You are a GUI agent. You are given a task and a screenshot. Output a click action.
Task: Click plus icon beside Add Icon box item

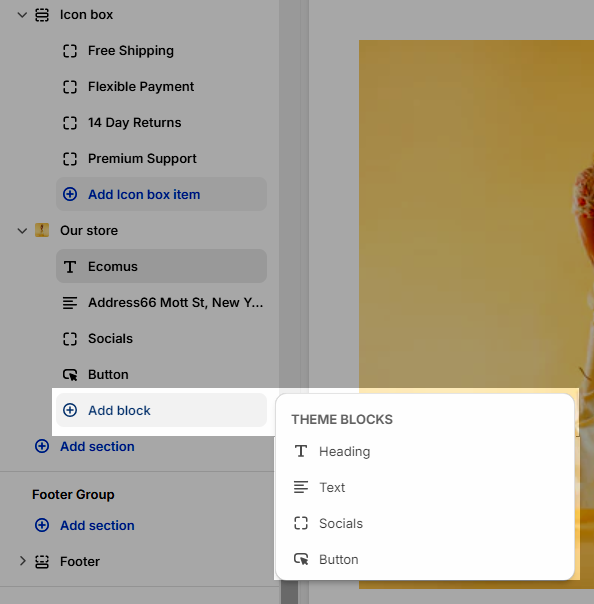(x=70, y=194)
